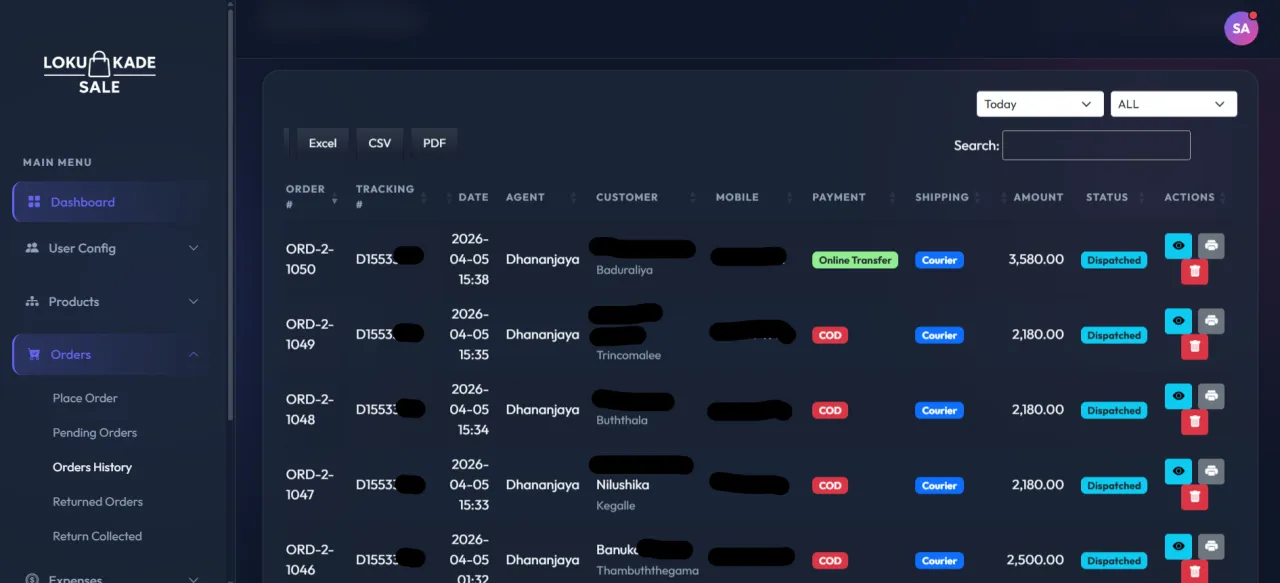Open the Today date filter dropdown
The height and width of the screenshot is (583, 1280).
[x=1039, y=103]
